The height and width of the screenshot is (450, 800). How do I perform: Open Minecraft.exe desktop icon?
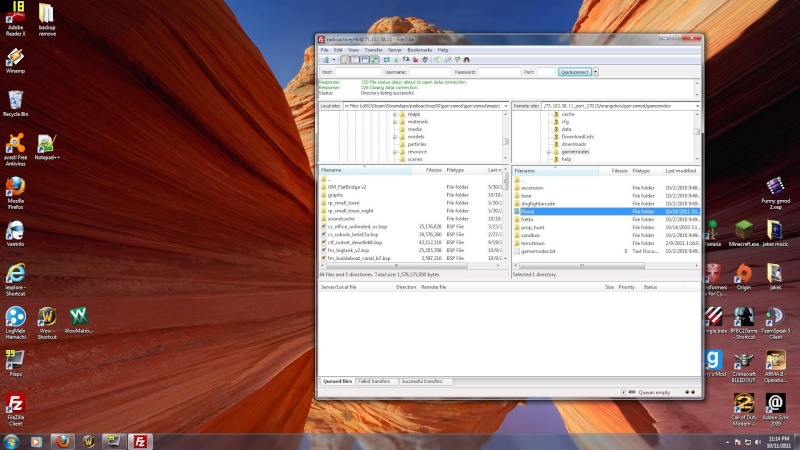(744, 234)
